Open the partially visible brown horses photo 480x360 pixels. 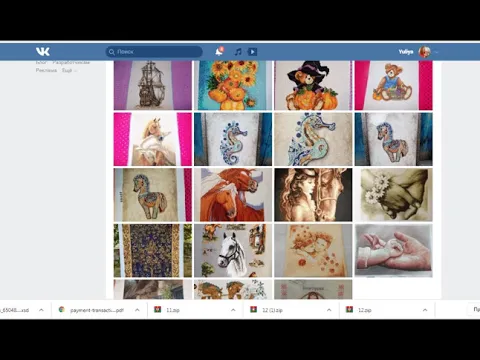[233, 289]
